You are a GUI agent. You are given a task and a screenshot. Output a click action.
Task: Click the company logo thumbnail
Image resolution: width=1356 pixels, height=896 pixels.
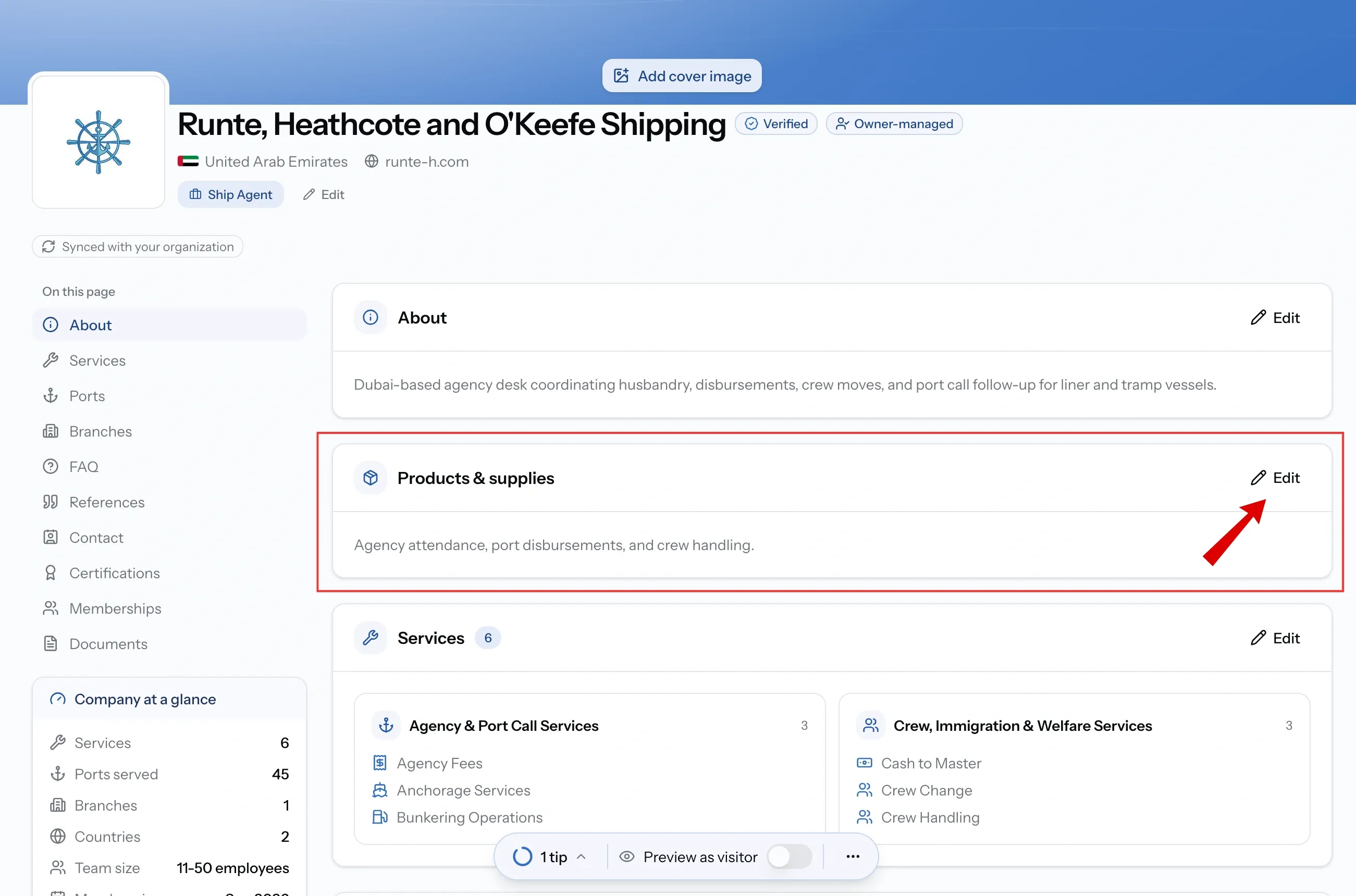tap(98, 142)
